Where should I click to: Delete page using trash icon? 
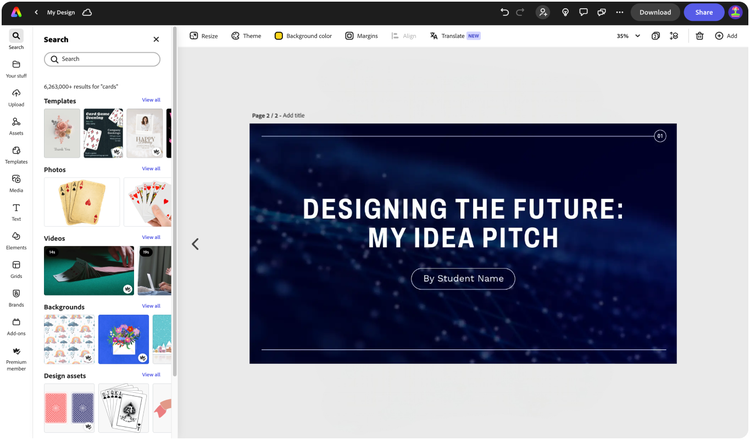point(699,36)
